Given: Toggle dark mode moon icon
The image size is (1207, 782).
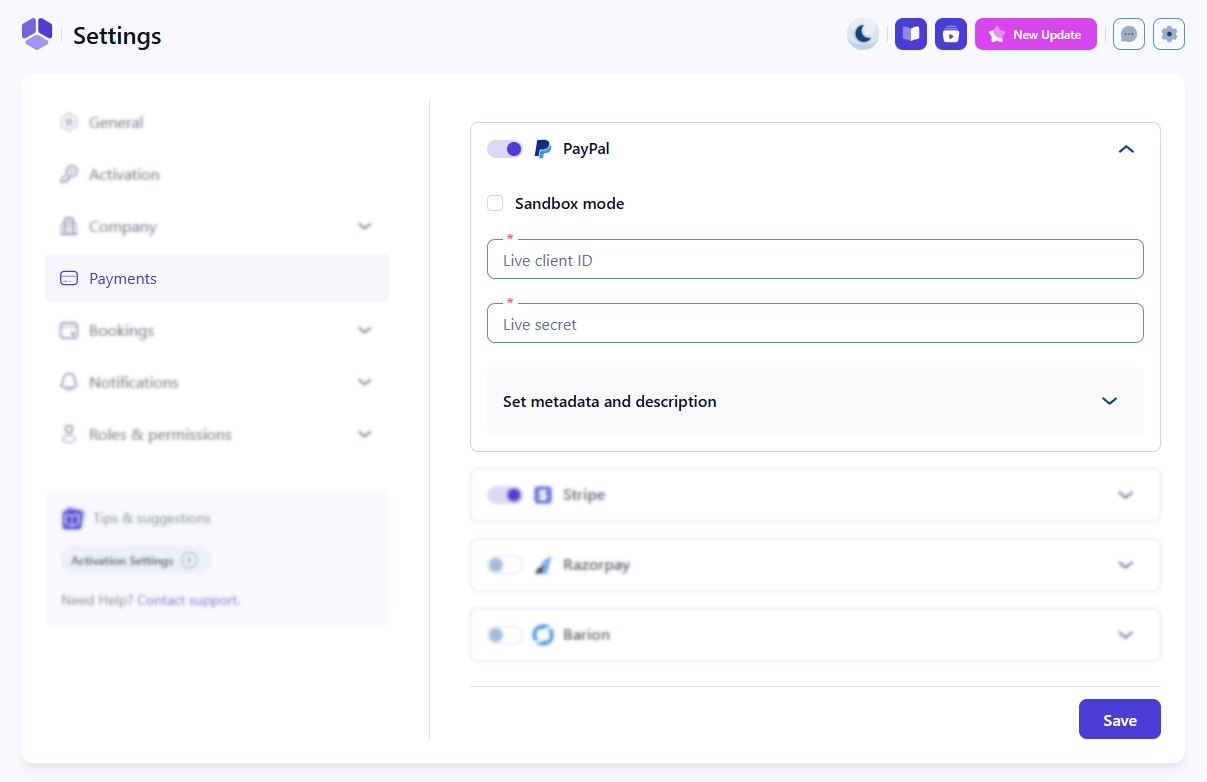Looking at the screenshot, I should (862, 34).
